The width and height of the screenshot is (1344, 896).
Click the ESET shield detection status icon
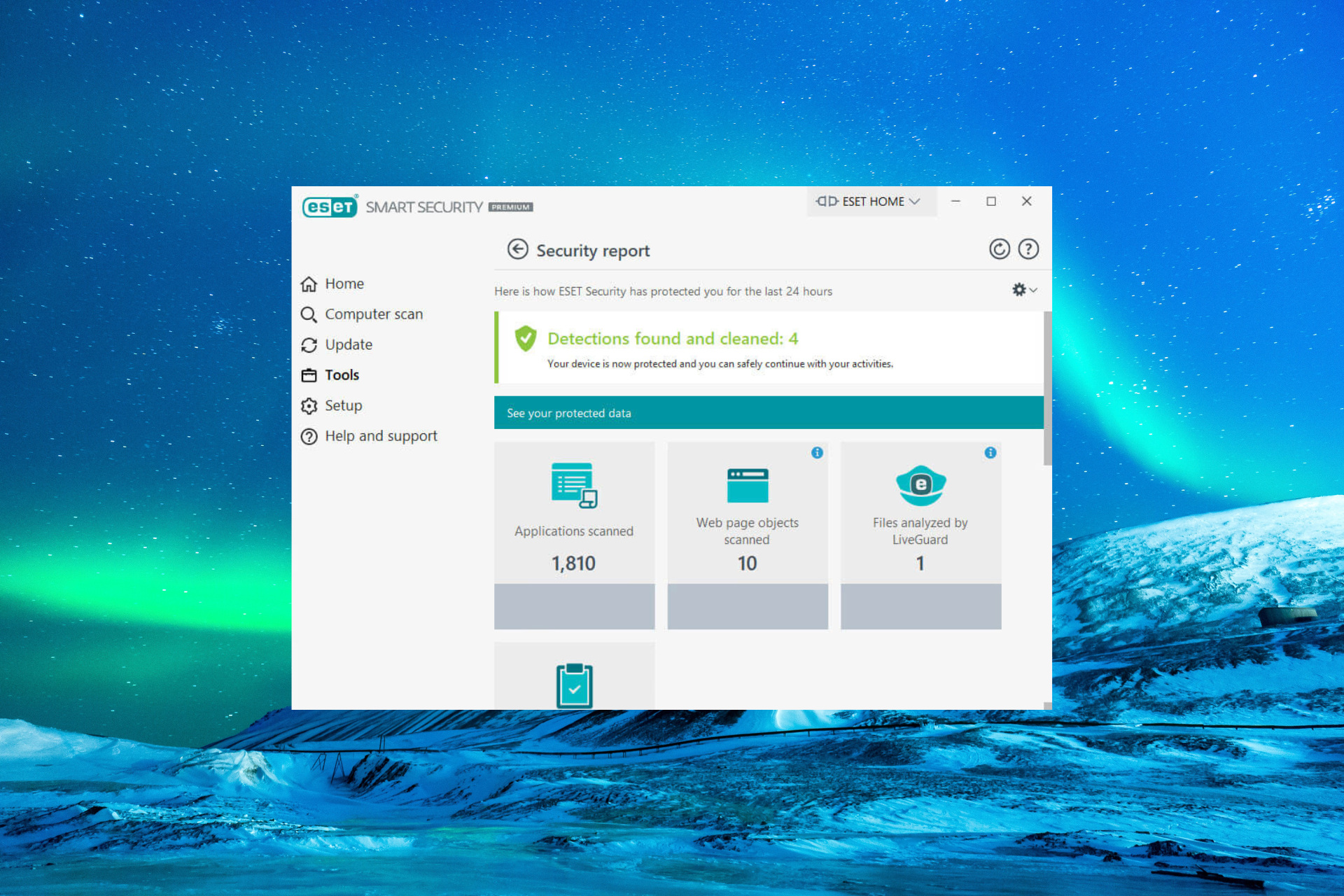coord(526,338)
